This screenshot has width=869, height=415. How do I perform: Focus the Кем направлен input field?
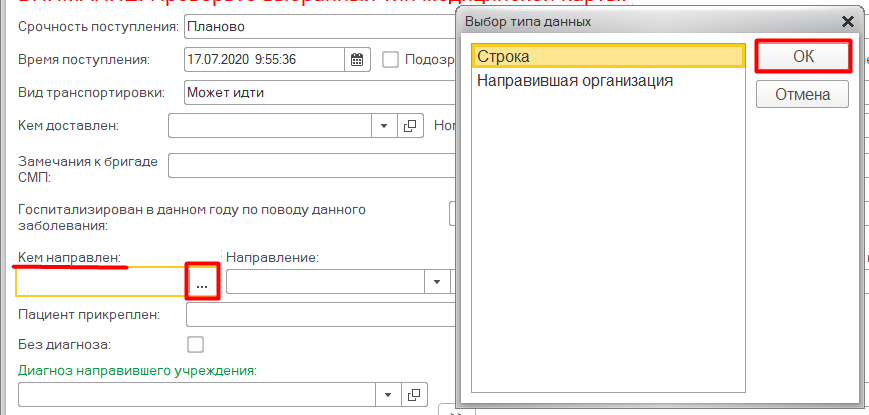click(100, 283)
